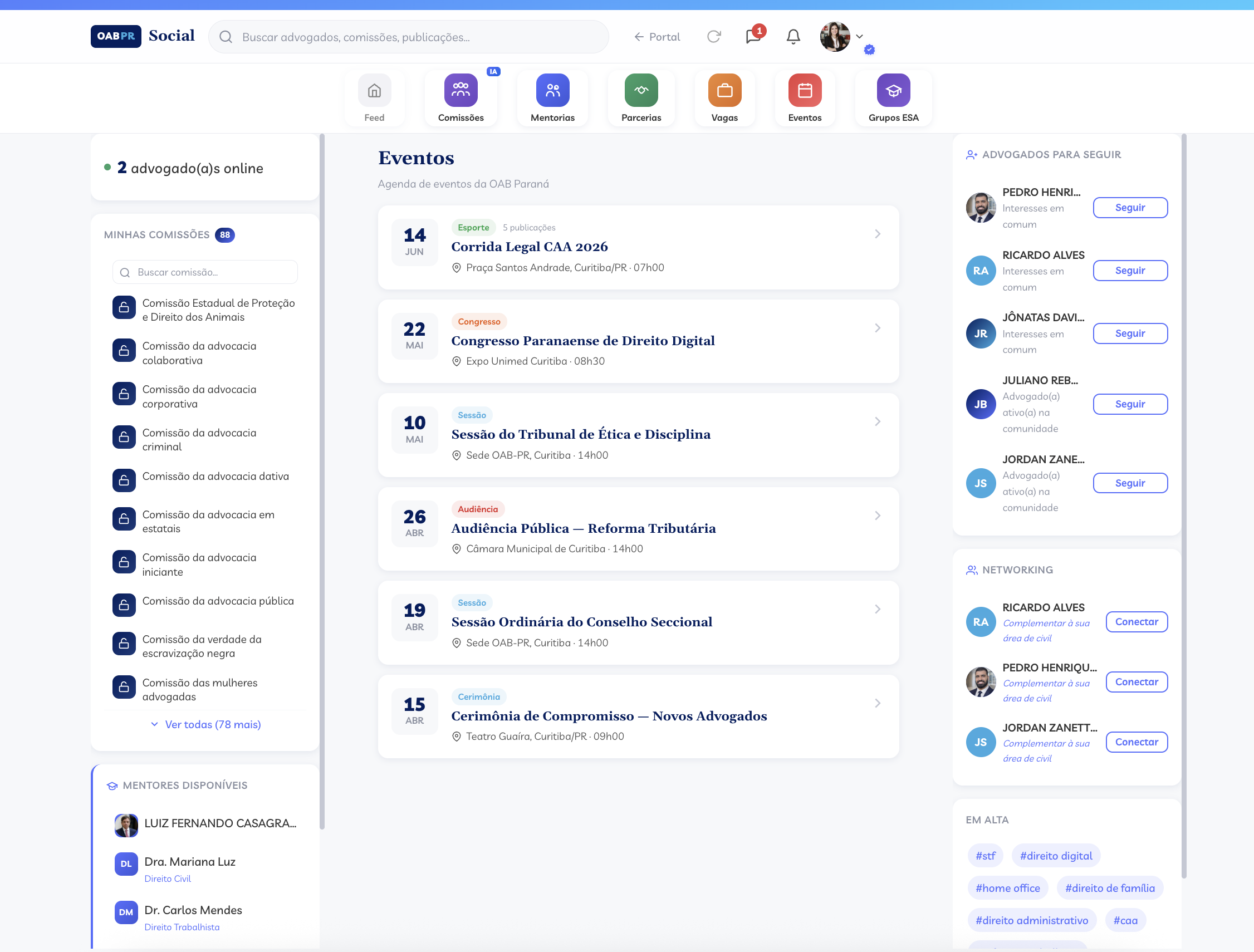Click the messages icon with red badge

(x=753, y=37)
